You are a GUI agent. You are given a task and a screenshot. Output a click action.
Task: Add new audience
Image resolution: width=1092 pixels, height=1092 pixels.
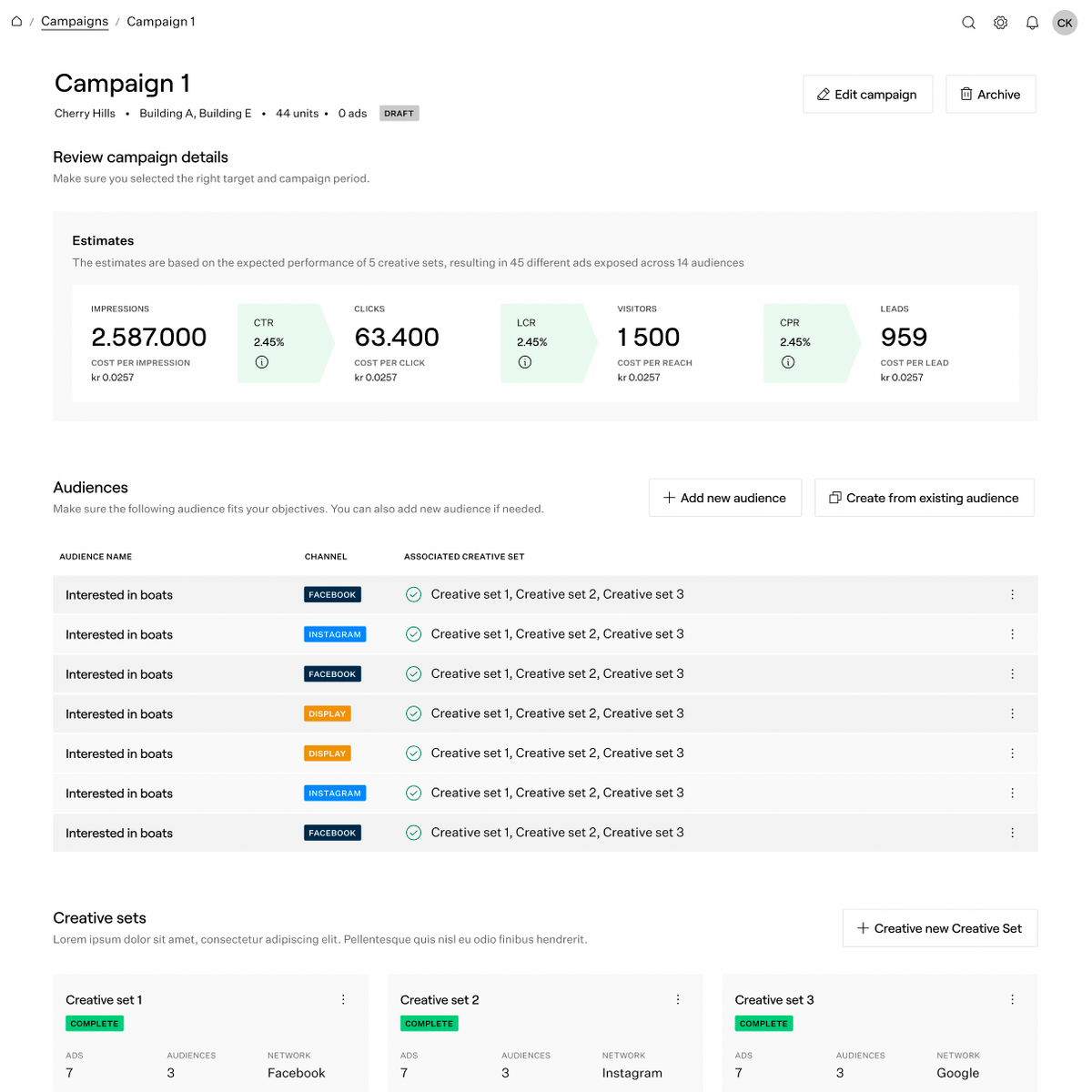(724, 498)
